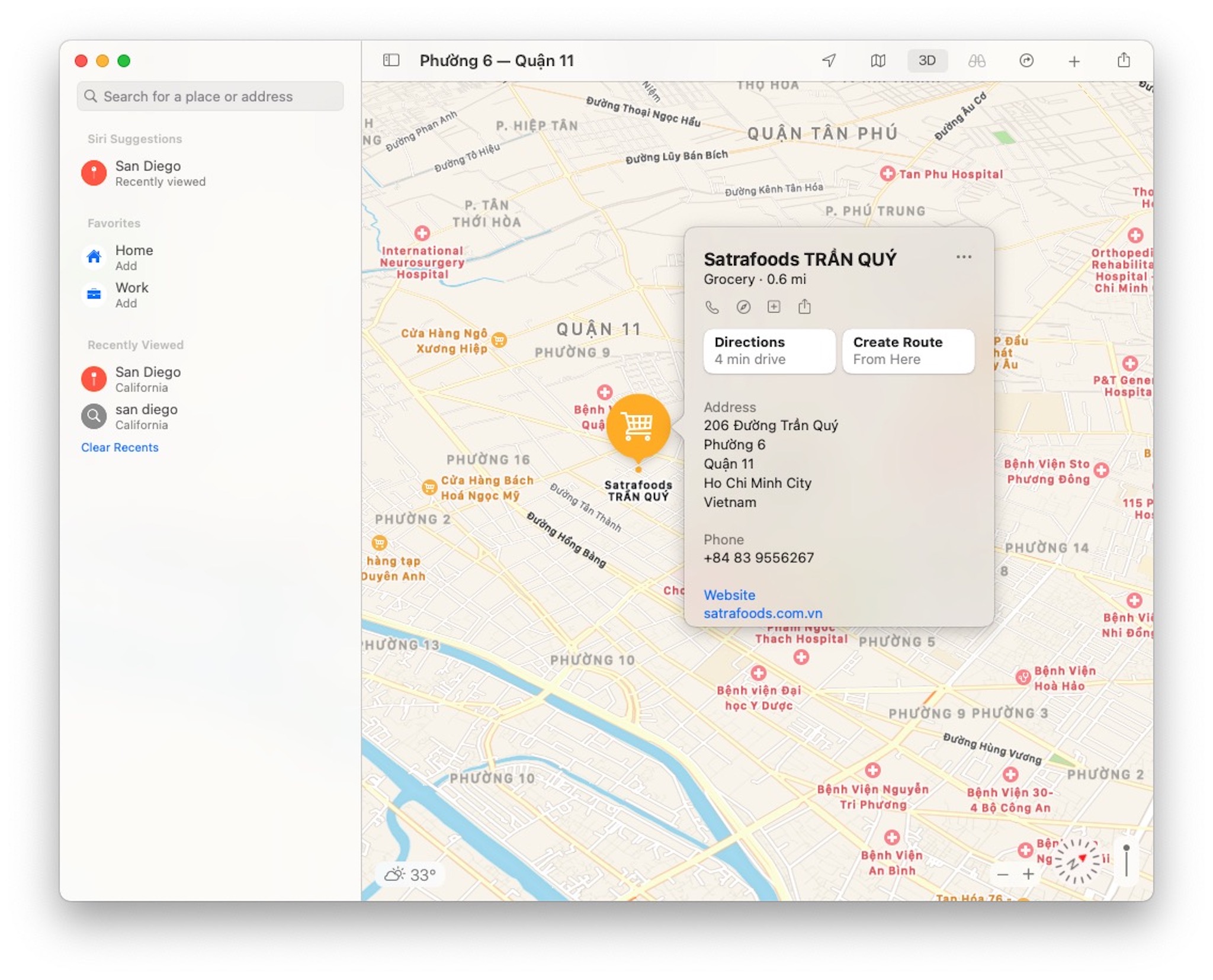
Task: Click the green fullscreen window button
Action: 124,60
